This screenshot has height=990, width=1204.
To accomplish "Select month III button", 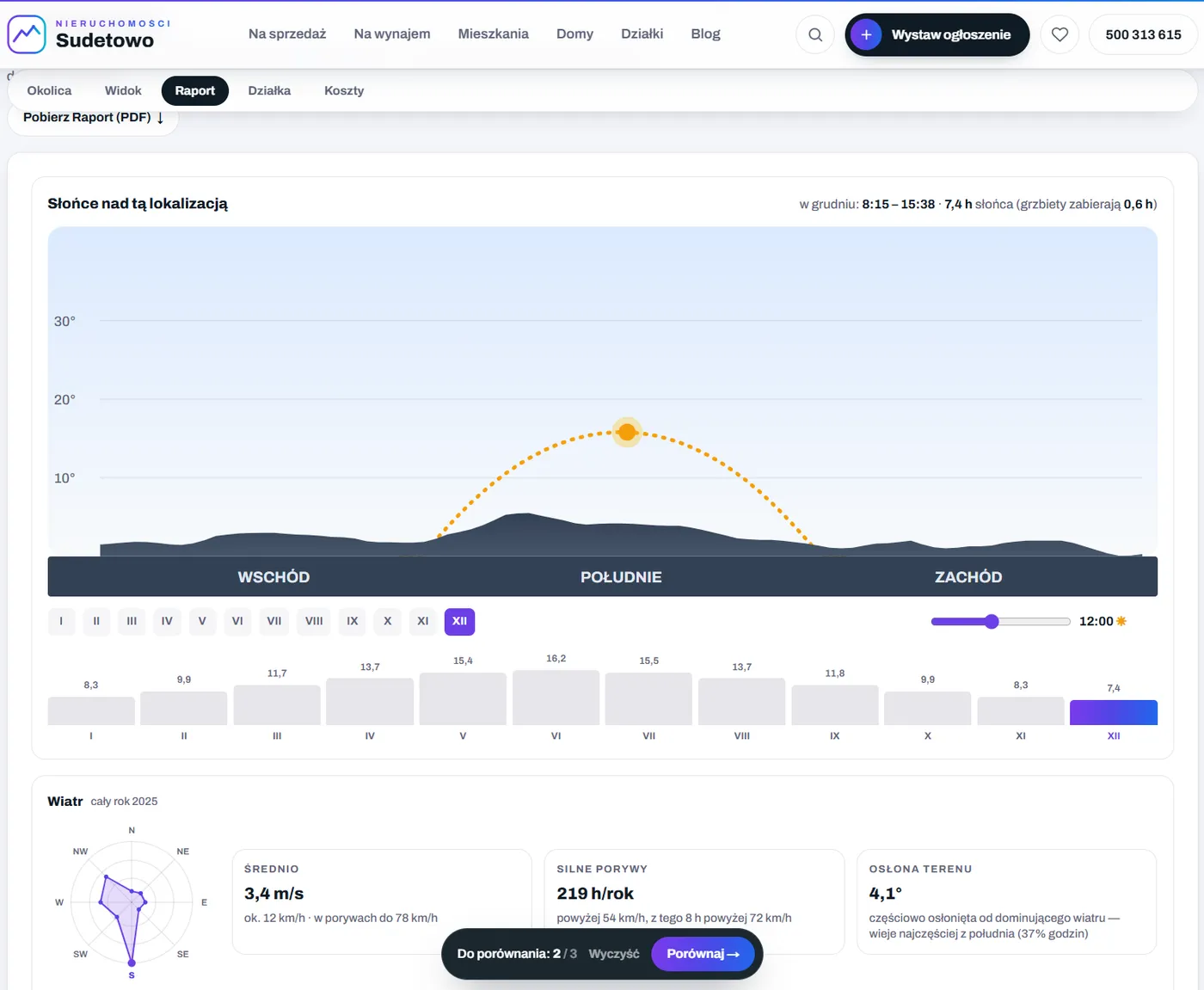I will click(132, 621).
